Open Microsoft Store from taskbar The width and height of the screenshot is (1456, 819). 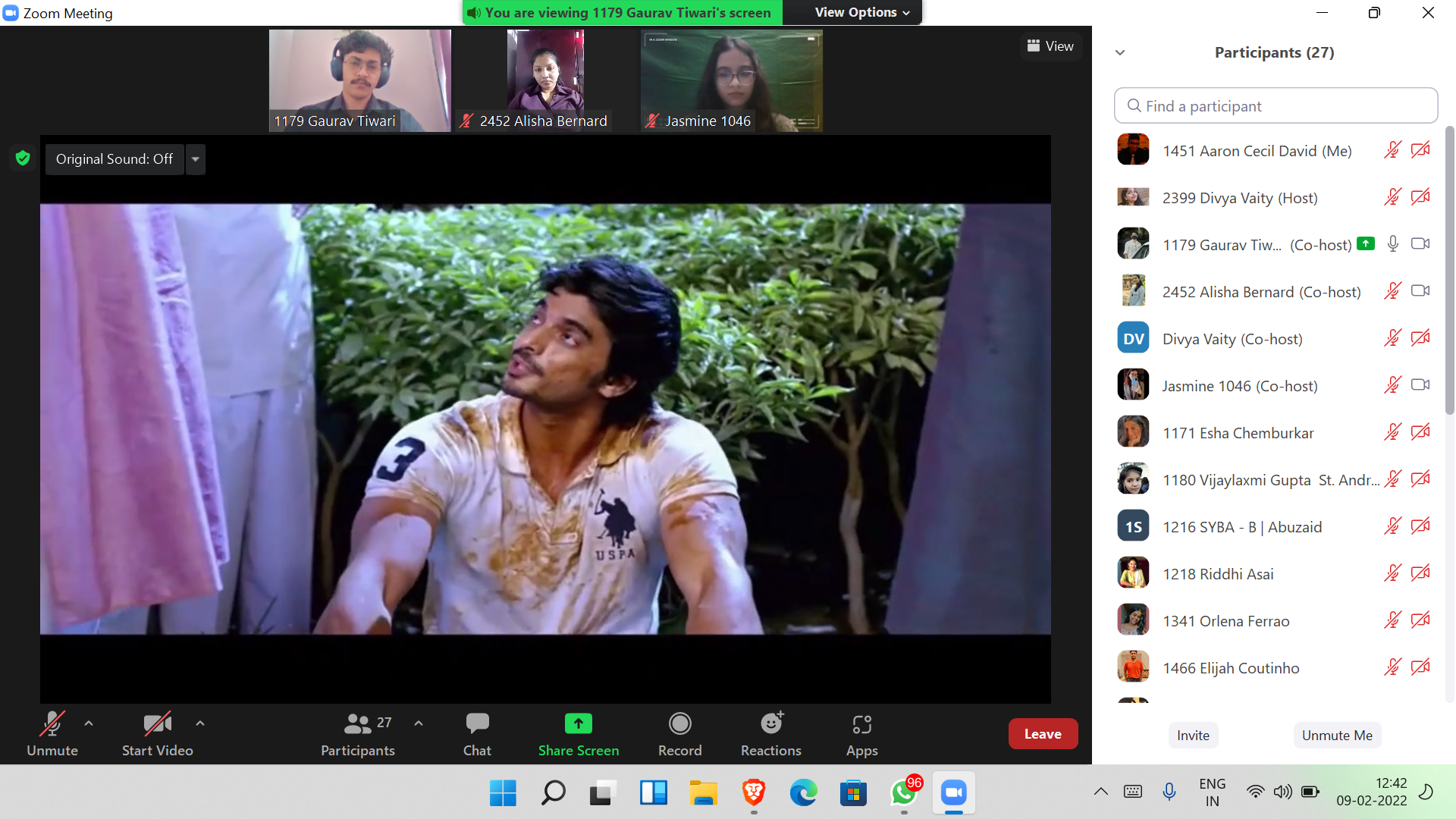[853, 793]
